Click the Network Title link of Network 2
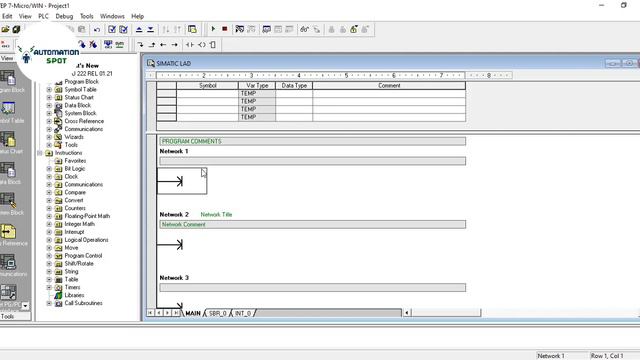Image resolution: width=640 pixels, height=360 pixels. tap(216, 214)
